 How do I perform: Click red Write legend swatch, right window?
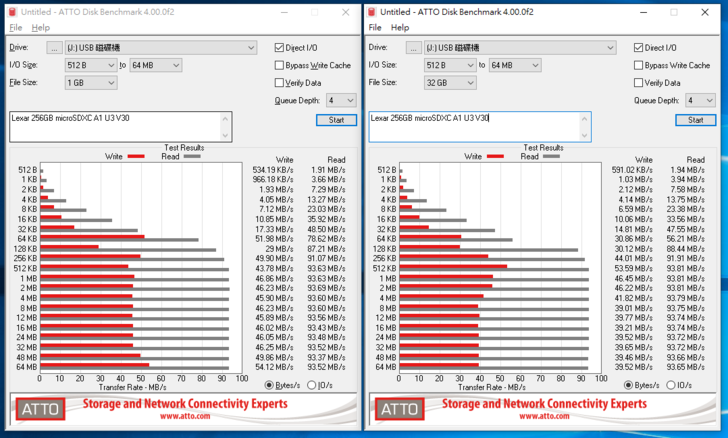click(x=495, y=157)
